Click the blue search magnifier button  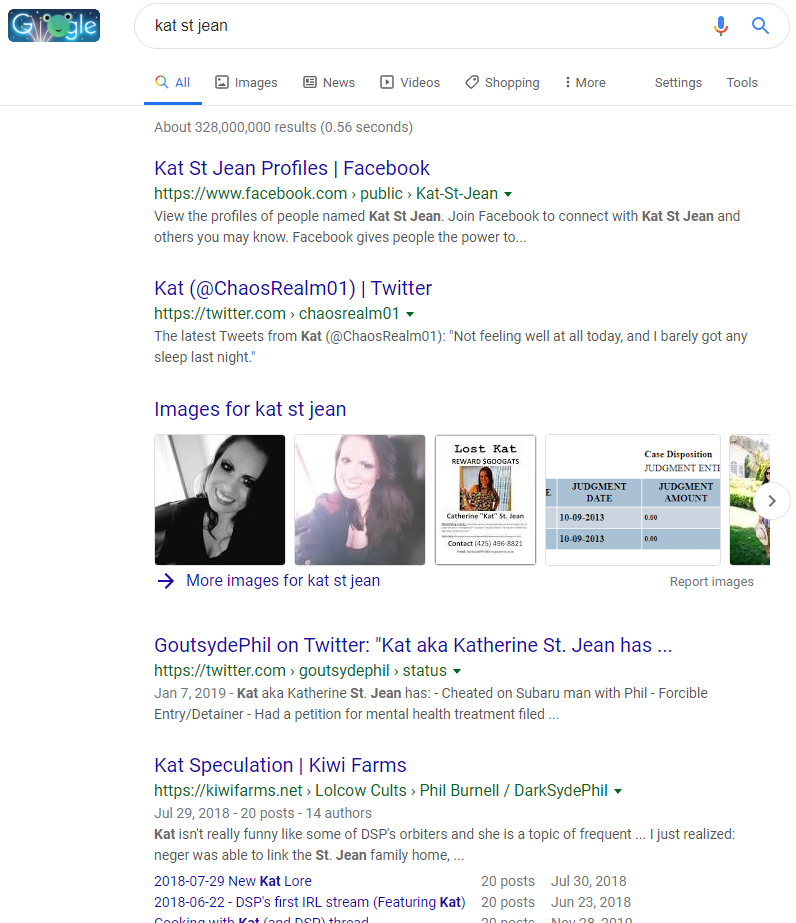tap(760, 26)
